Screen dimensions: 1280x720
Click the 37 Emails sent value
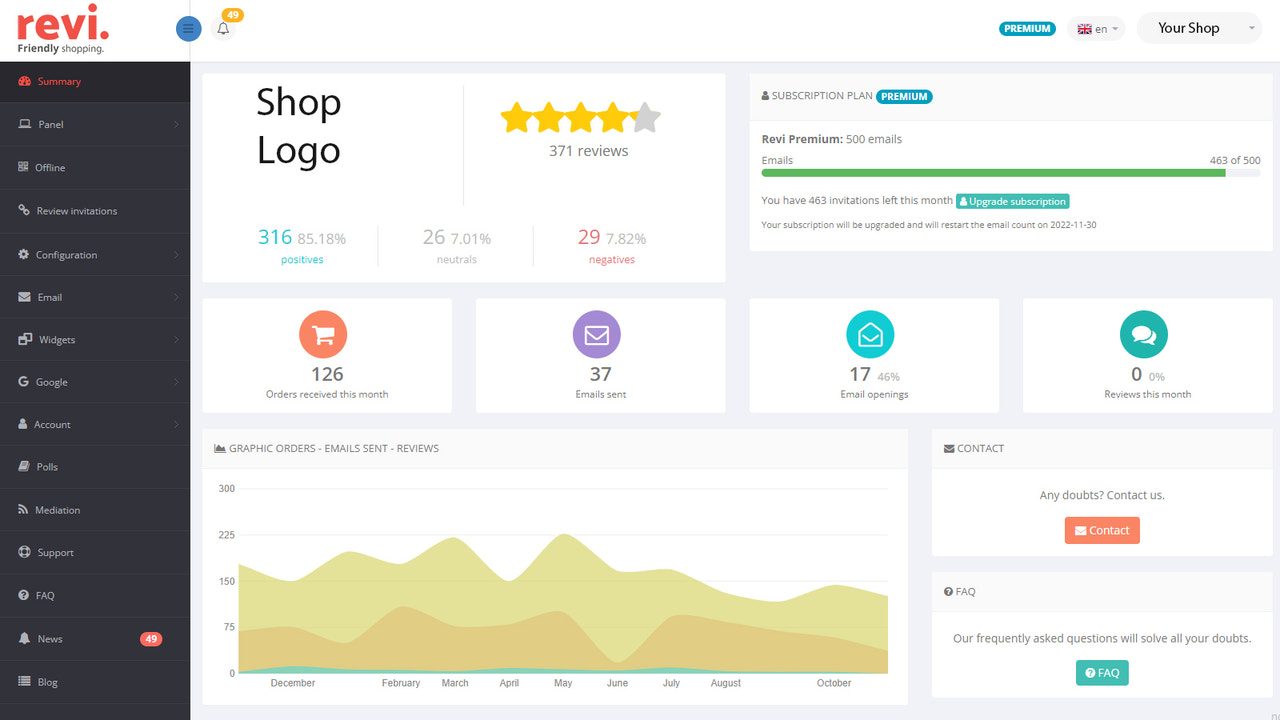[600, 374]
